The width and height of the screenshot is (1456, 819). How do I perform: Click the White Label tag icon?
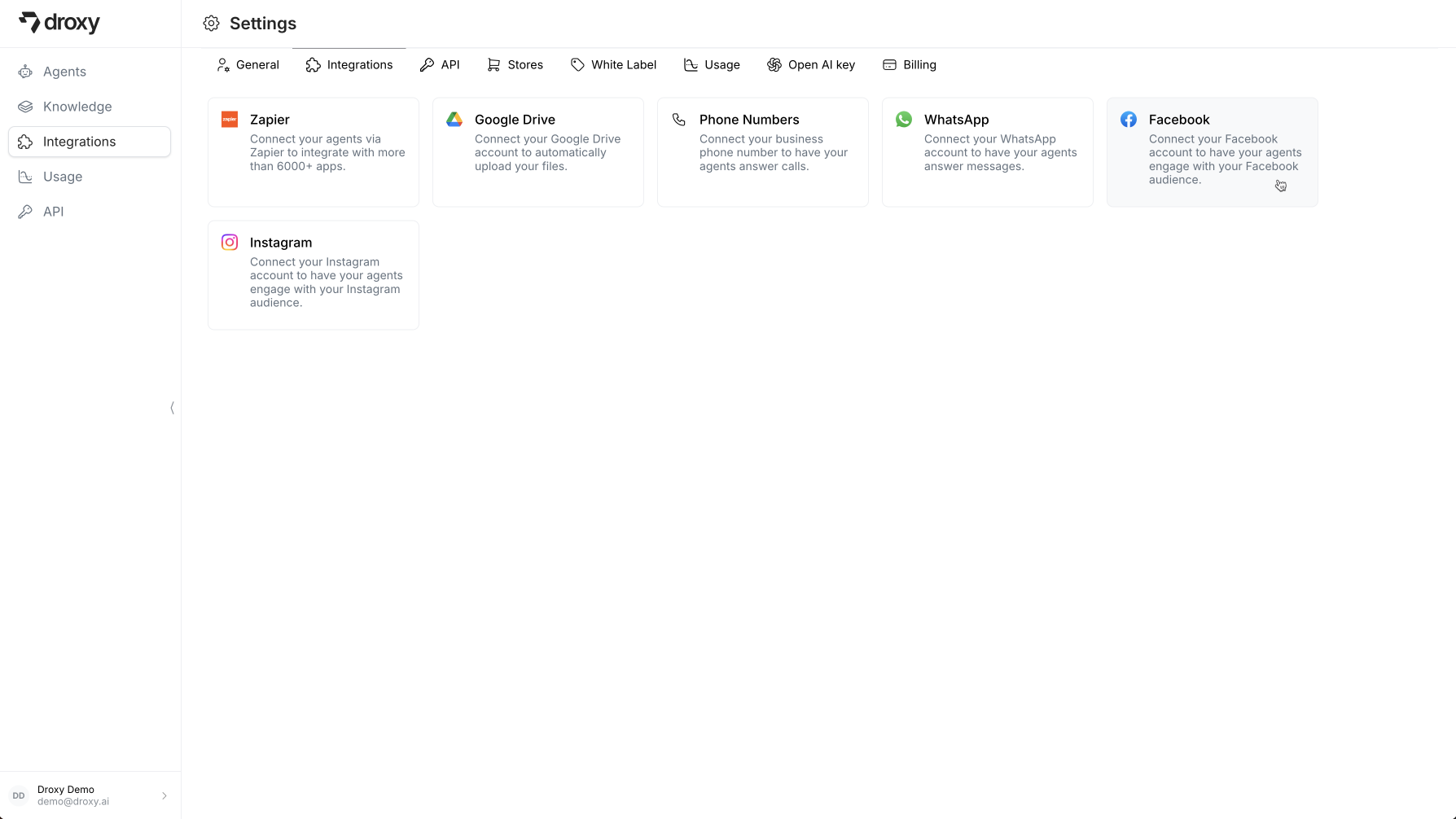(577, 65)
